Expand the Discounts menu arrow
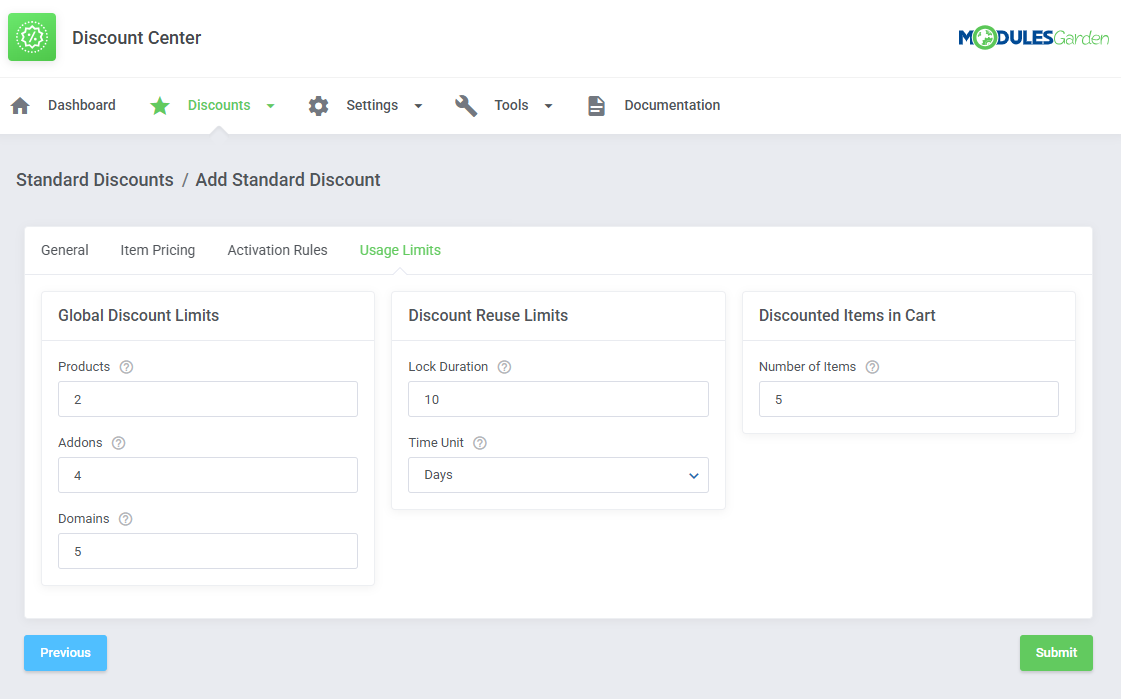 pos(271,106)
